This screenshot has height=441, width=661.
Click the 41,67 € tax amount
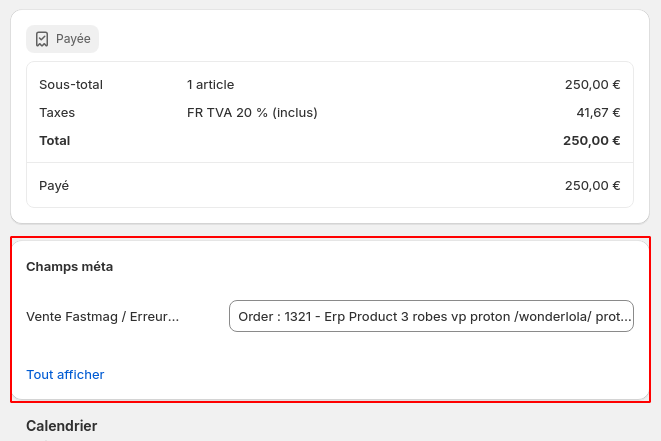click(598, 113)
